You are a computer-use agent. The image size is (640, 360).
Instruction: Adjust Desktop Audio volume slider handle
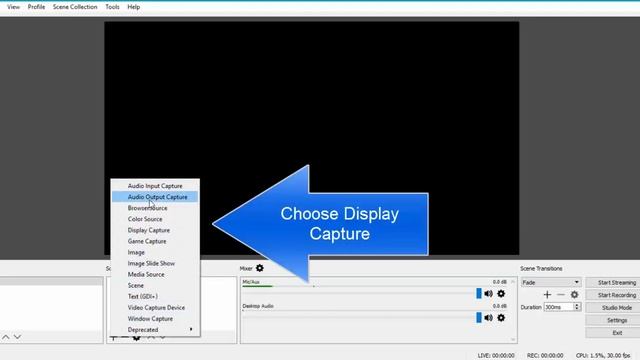pyautogui.click(x=479, y=318)
